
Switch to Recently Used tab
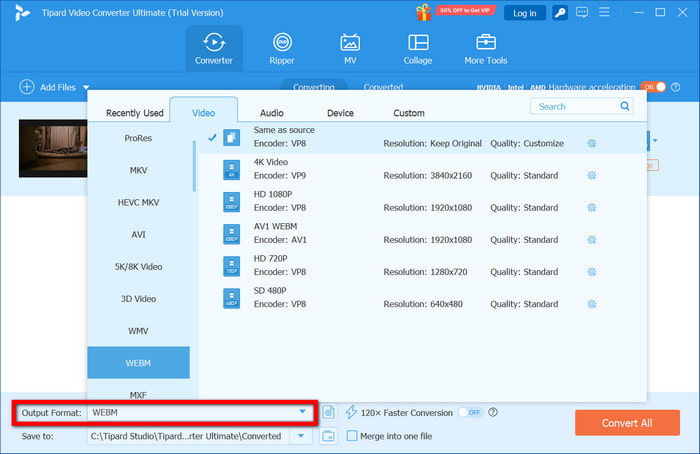[134, 113]
